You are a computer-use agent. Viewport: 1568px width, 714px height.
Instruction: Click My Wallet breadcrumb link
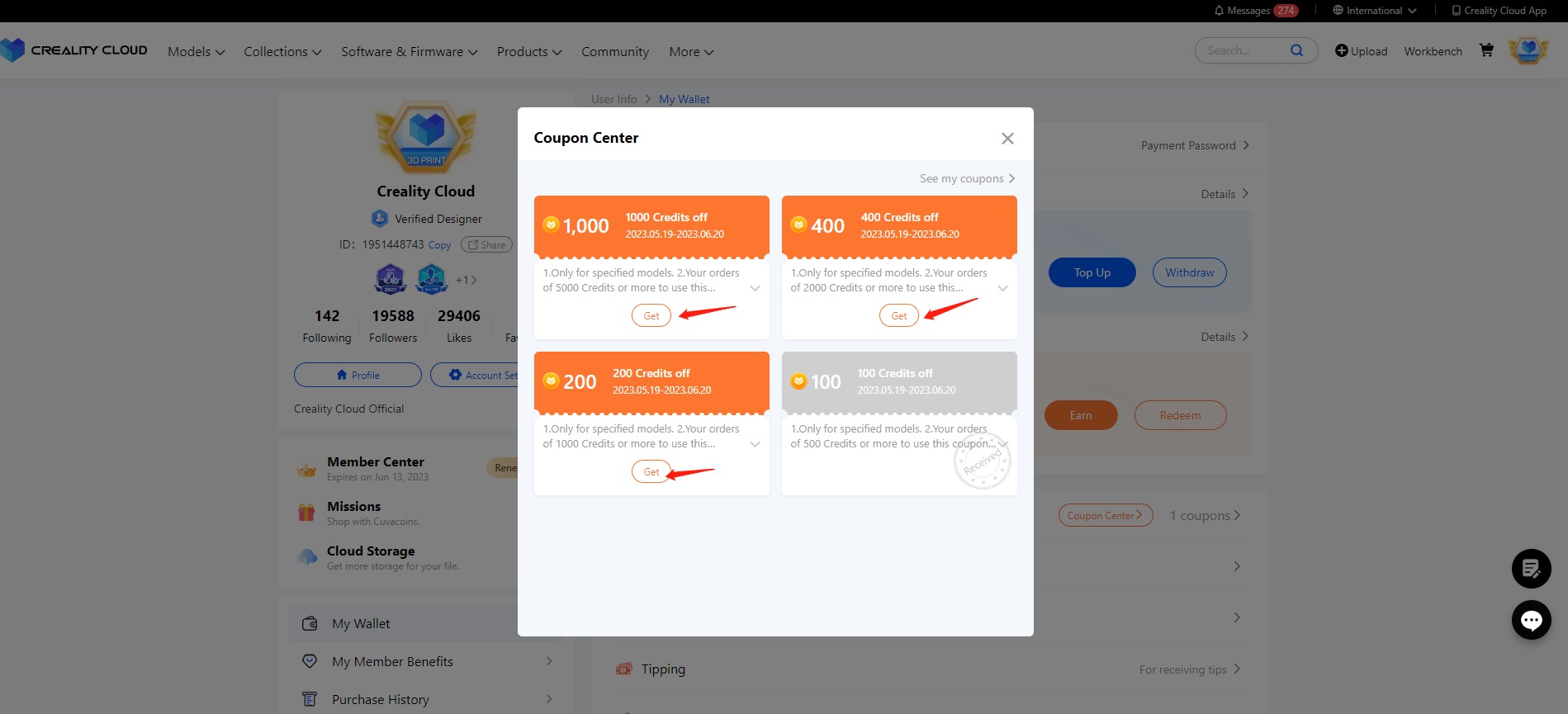(684, 99)
